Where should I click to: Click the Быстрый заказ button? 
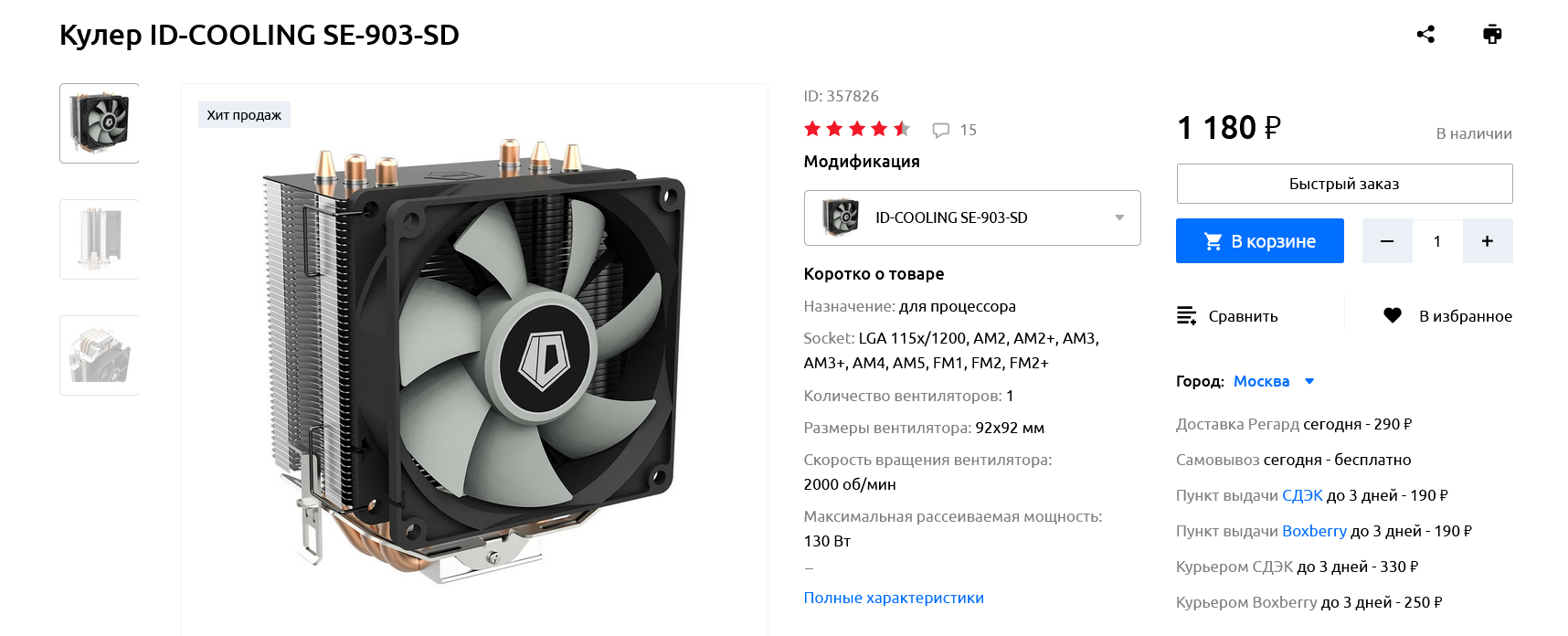pos(1344,184)
